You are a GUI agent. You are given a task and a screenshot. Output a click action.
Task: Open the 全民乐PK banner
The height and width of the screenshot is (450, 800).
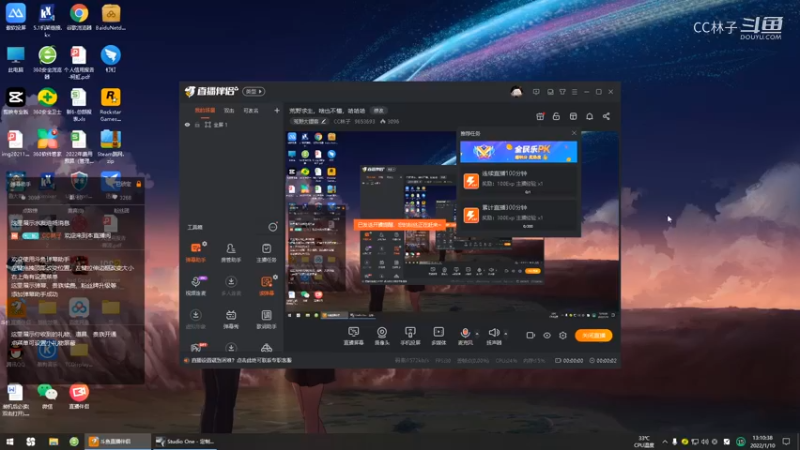pyautogui.click(x=518, y=152)
